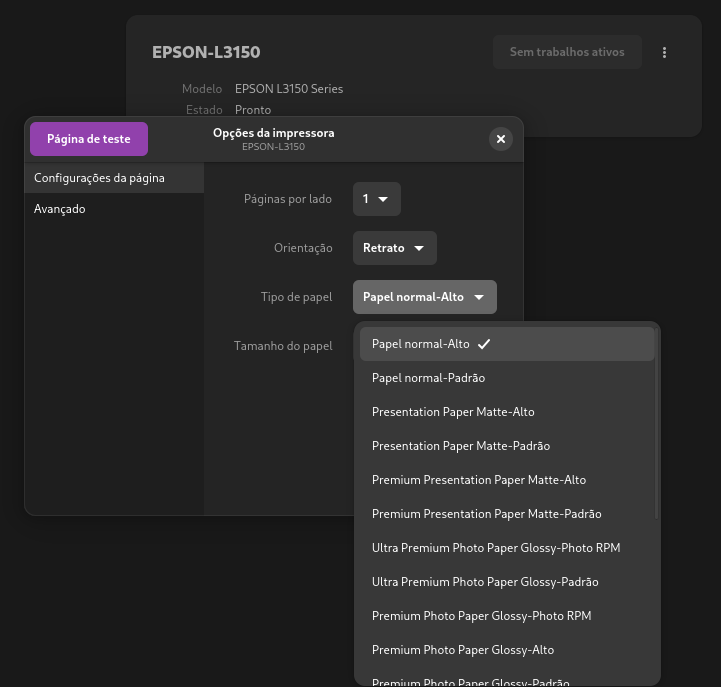721x687 pixels.
Task: Click the Tamanho do papel label
Action: click(283, 346)
